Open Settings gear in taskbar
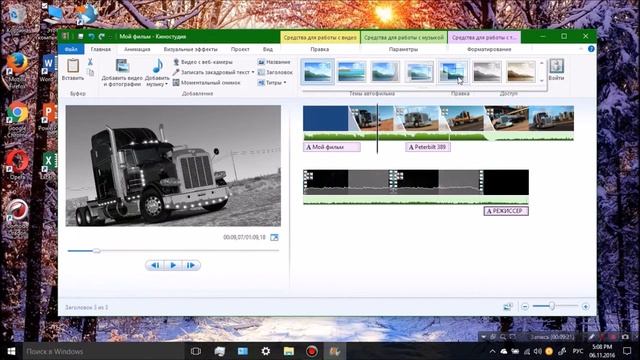640x360 pixels. 266,351
